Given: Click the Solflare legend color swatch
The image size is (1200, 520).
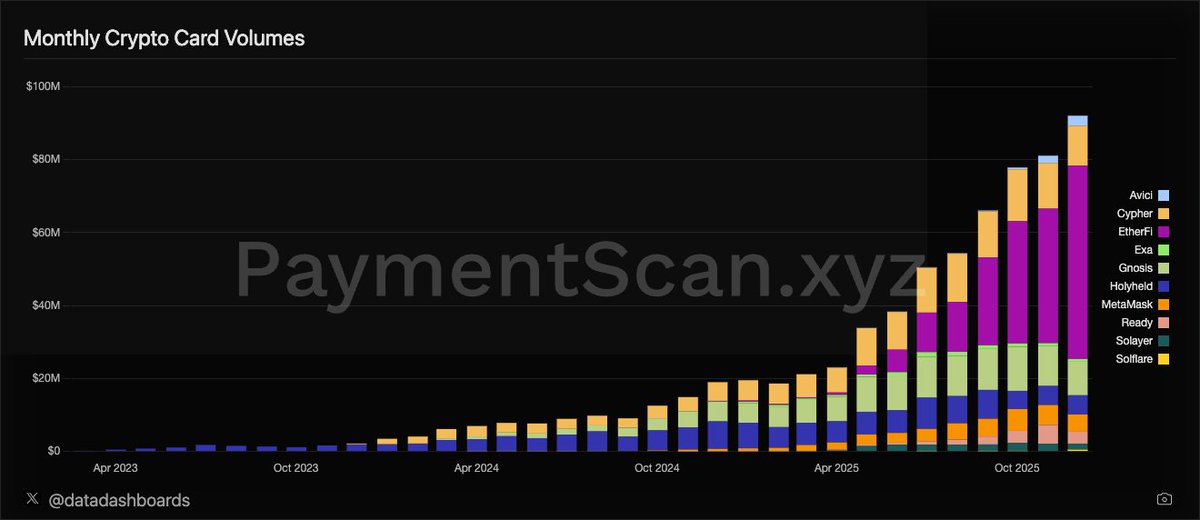Looking at the screenshot, I should coord(1165,359).
